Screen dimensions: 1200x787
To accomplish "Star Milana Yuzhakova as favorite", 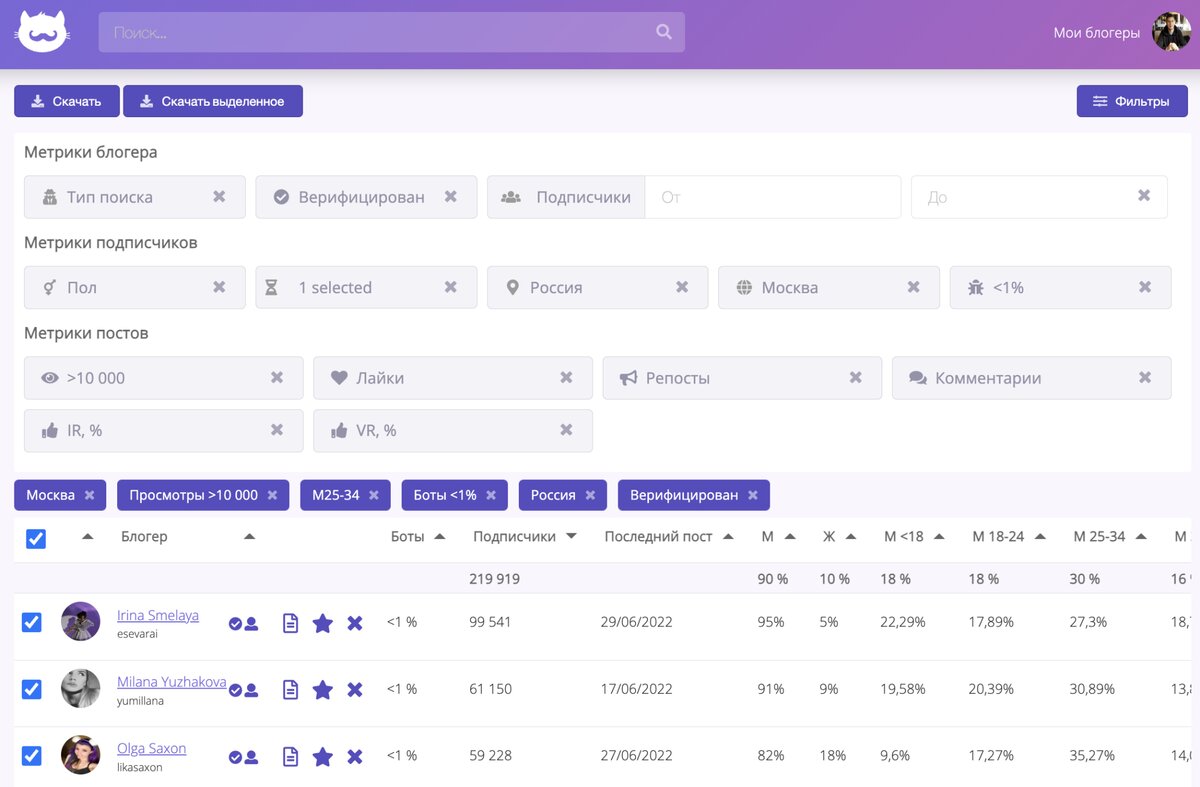I will (x=322, y=690).
